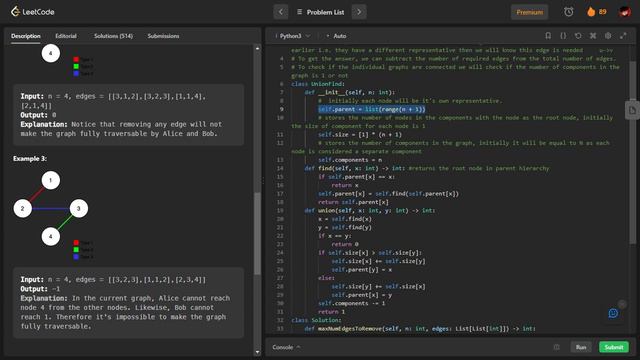
Task: Click the streak flame icon
Action: (591, 12)
